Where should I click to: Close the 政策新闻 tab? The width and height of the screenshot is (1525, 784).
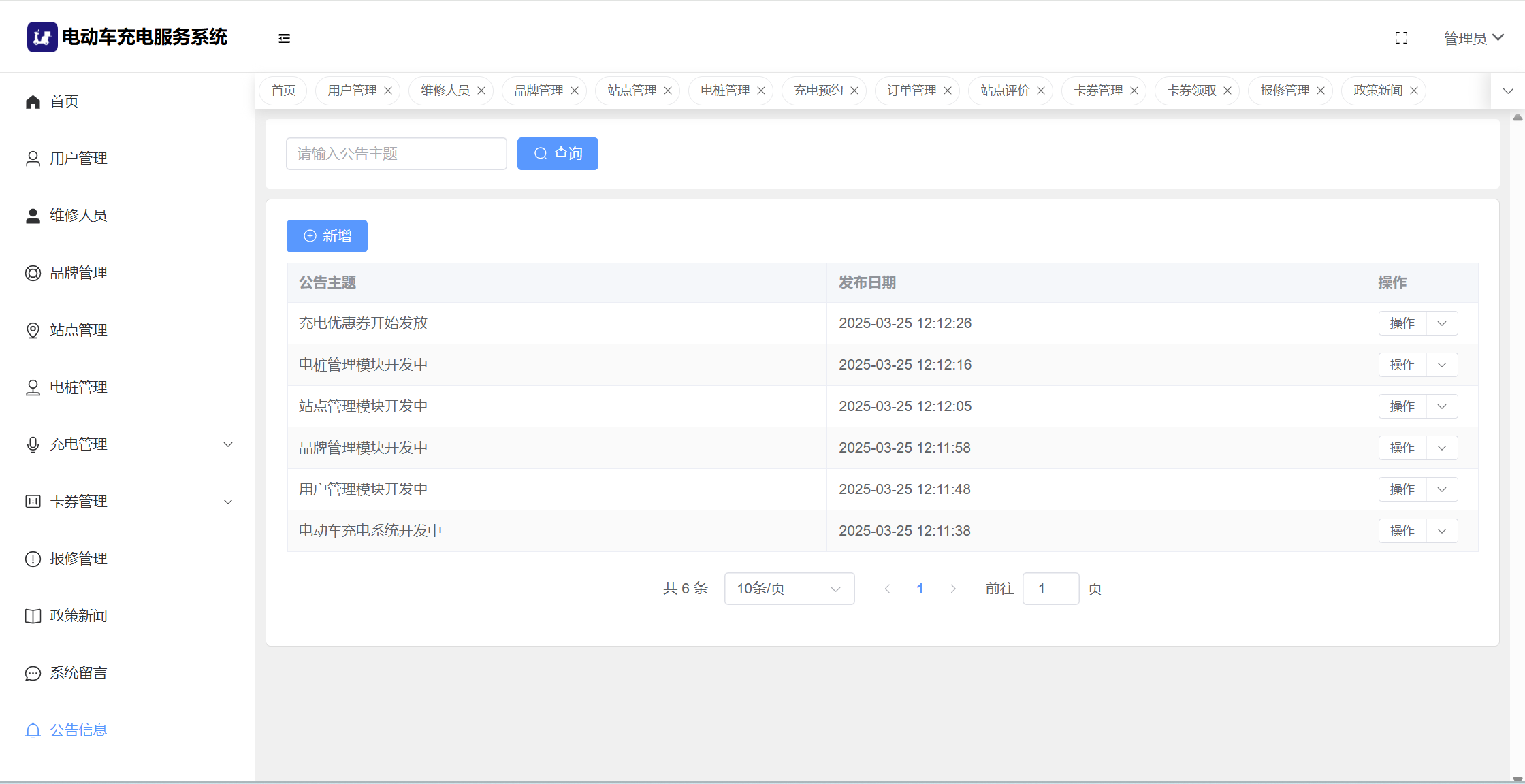1414,91
